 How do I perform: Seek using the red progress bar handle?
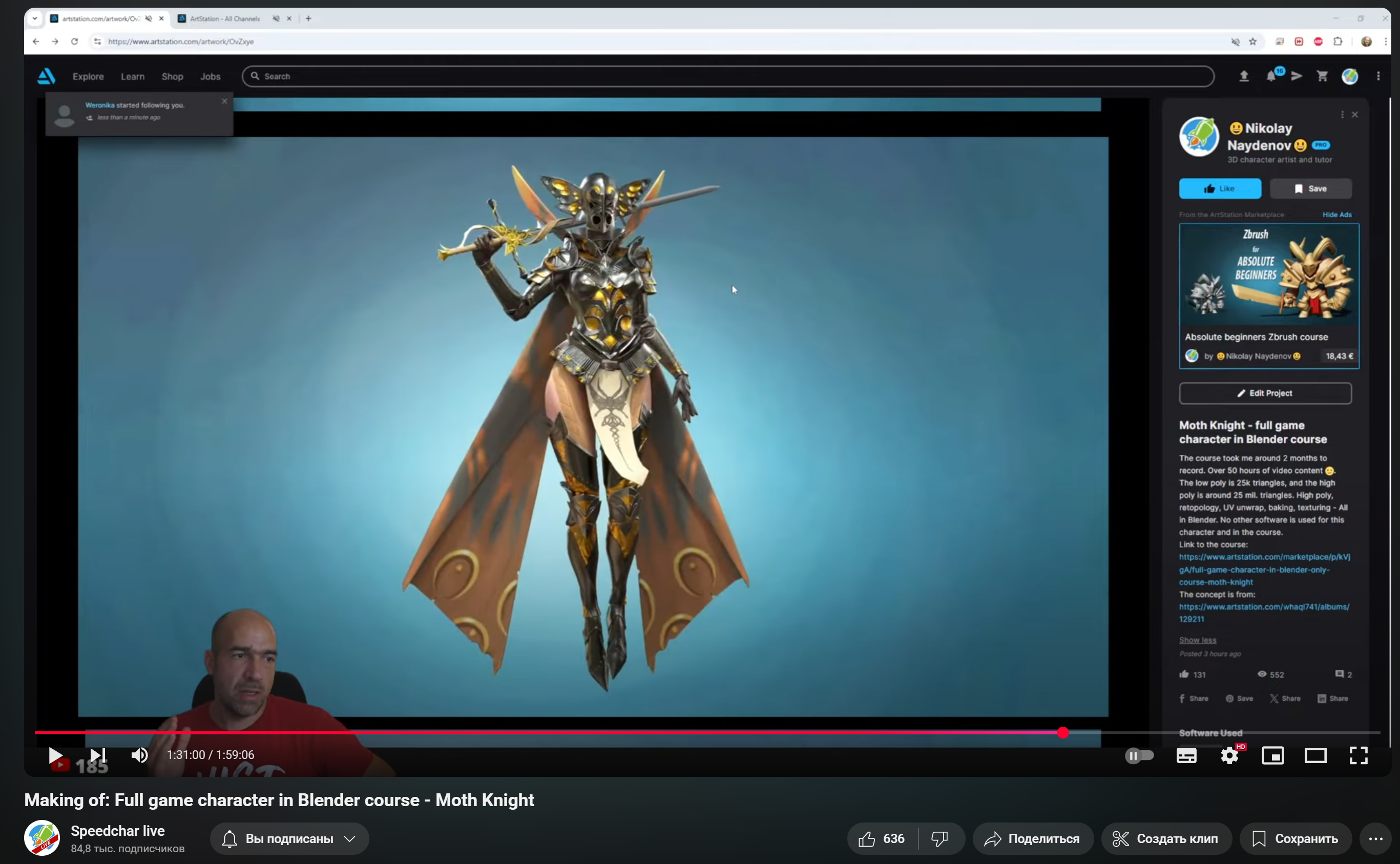[1062, 732]
